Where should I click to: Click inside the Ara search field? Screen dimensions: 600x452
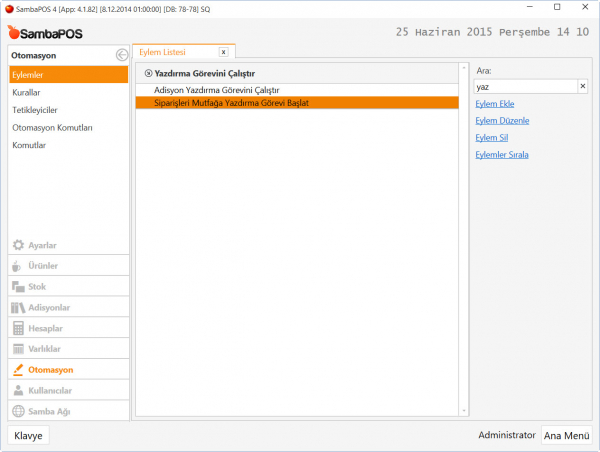tap(525, 87)
